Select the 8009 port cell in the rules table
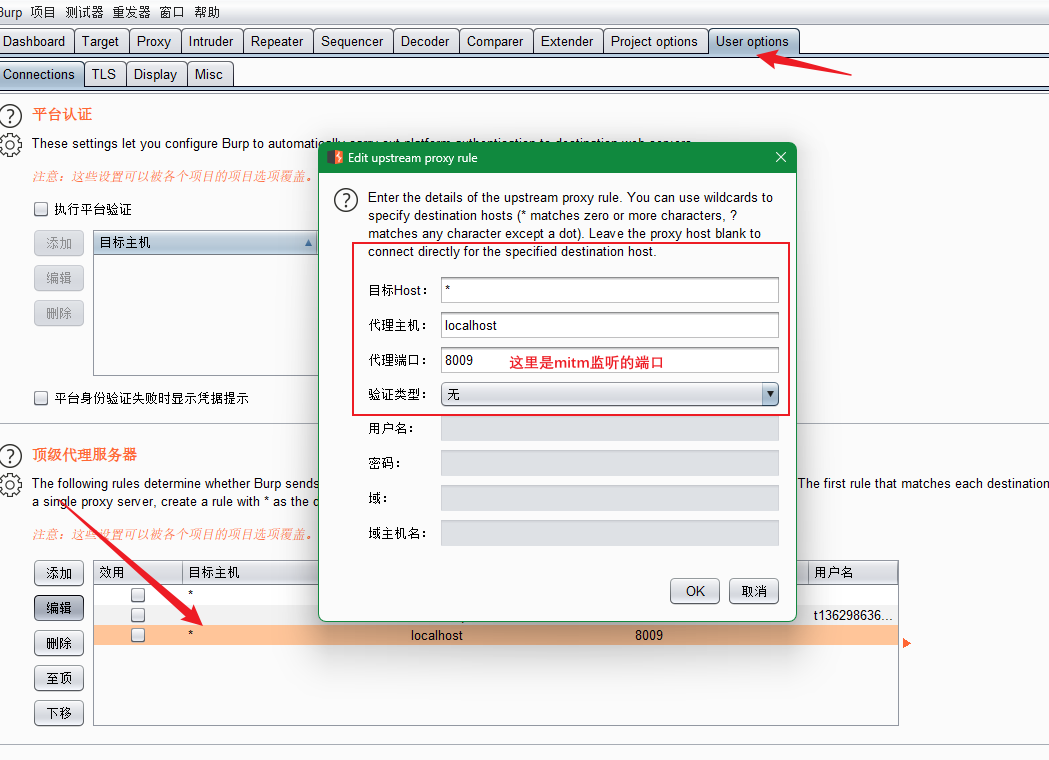Viewport: 1049px width, 760px height. coord(649,636)
